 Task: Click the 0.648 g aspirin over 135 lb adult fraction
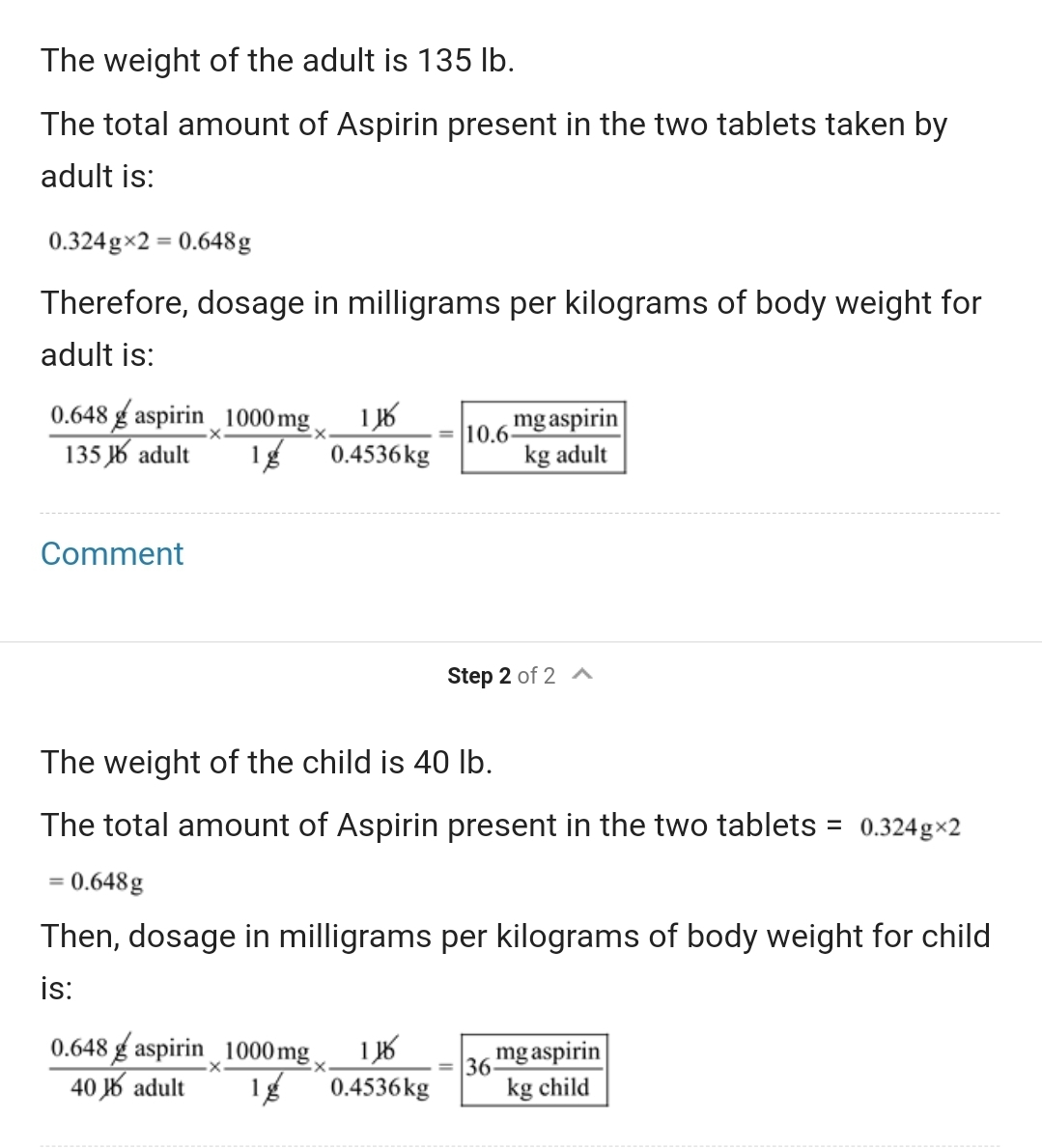tap(127, 435)
